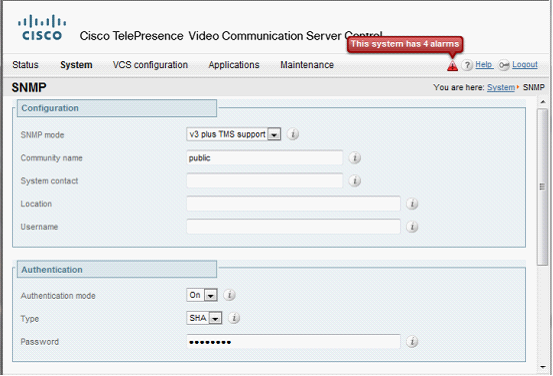
Task: Click the System breadcrumb link
Action: [501, 87]
